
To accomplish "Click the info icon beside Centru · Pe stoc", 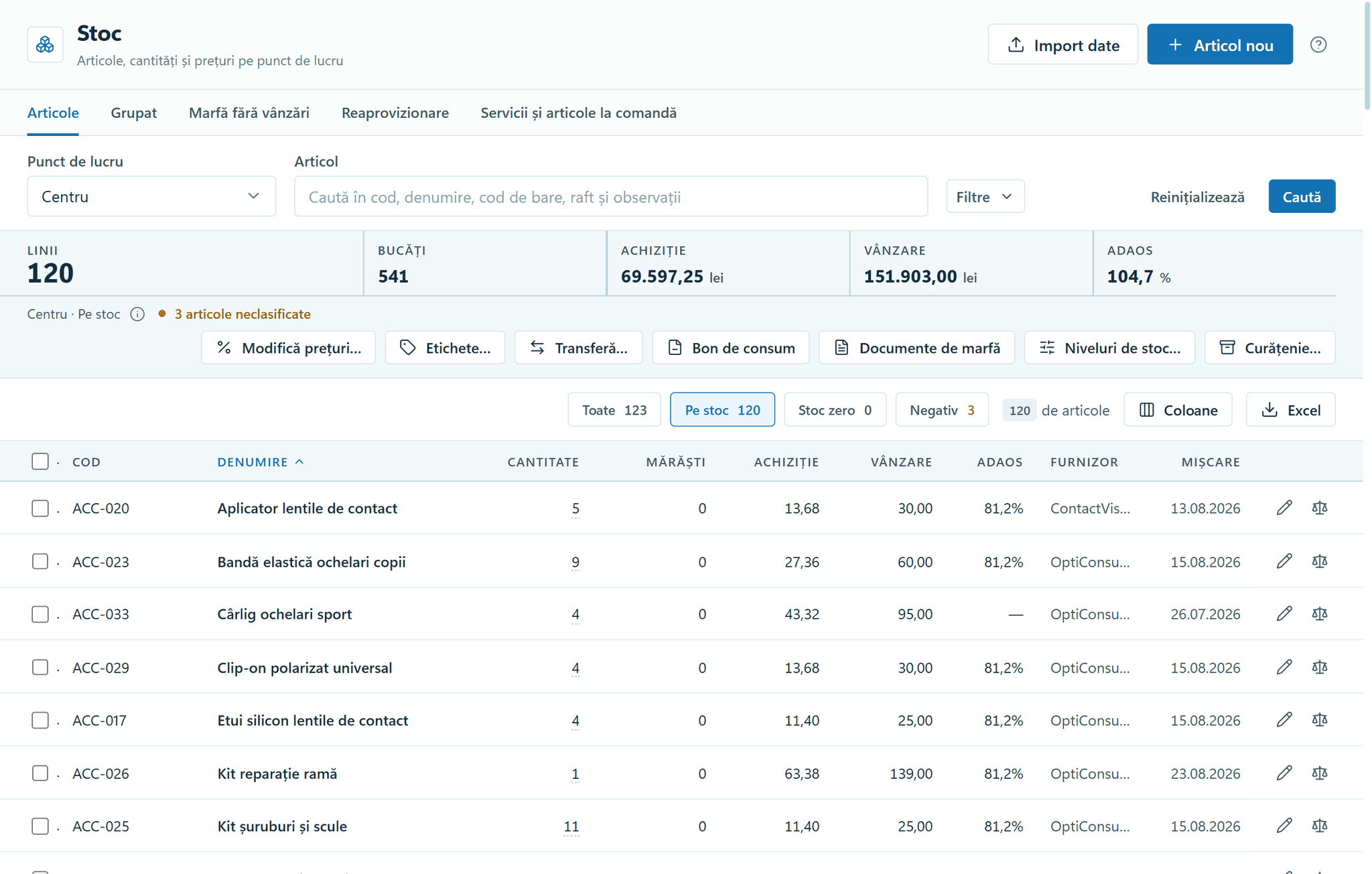I will tap(137, 314).
